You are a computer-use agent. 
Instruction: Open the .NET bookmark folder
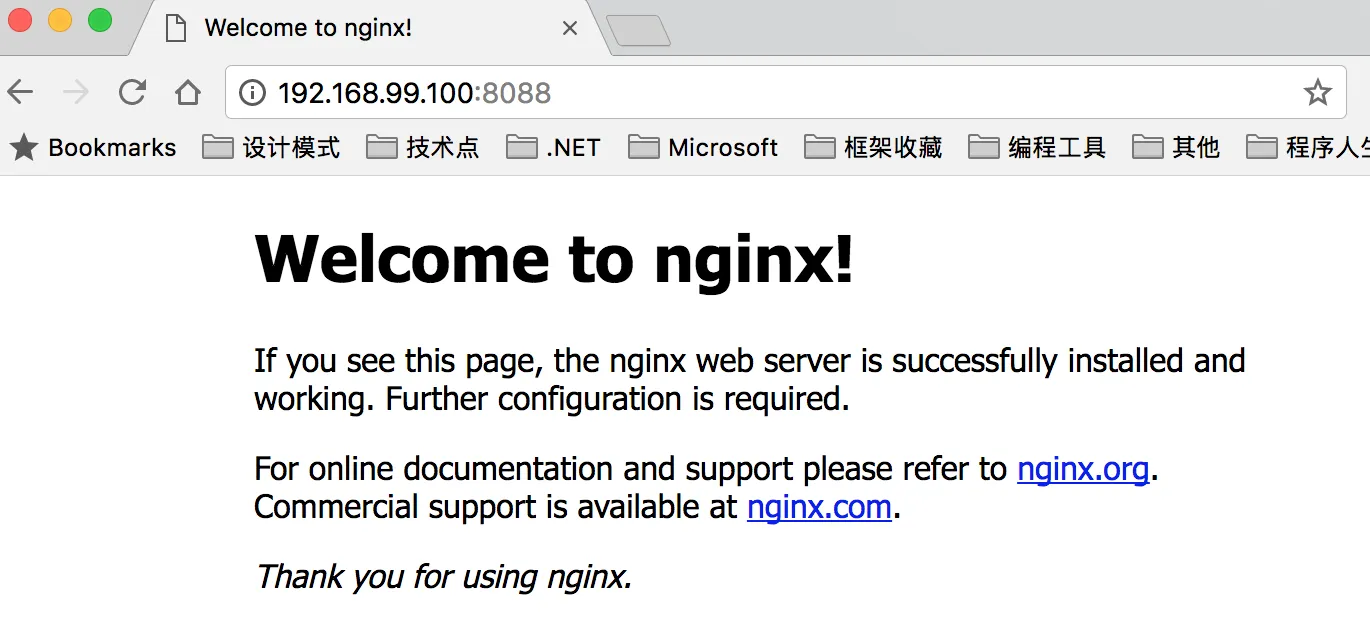[553, 148]
